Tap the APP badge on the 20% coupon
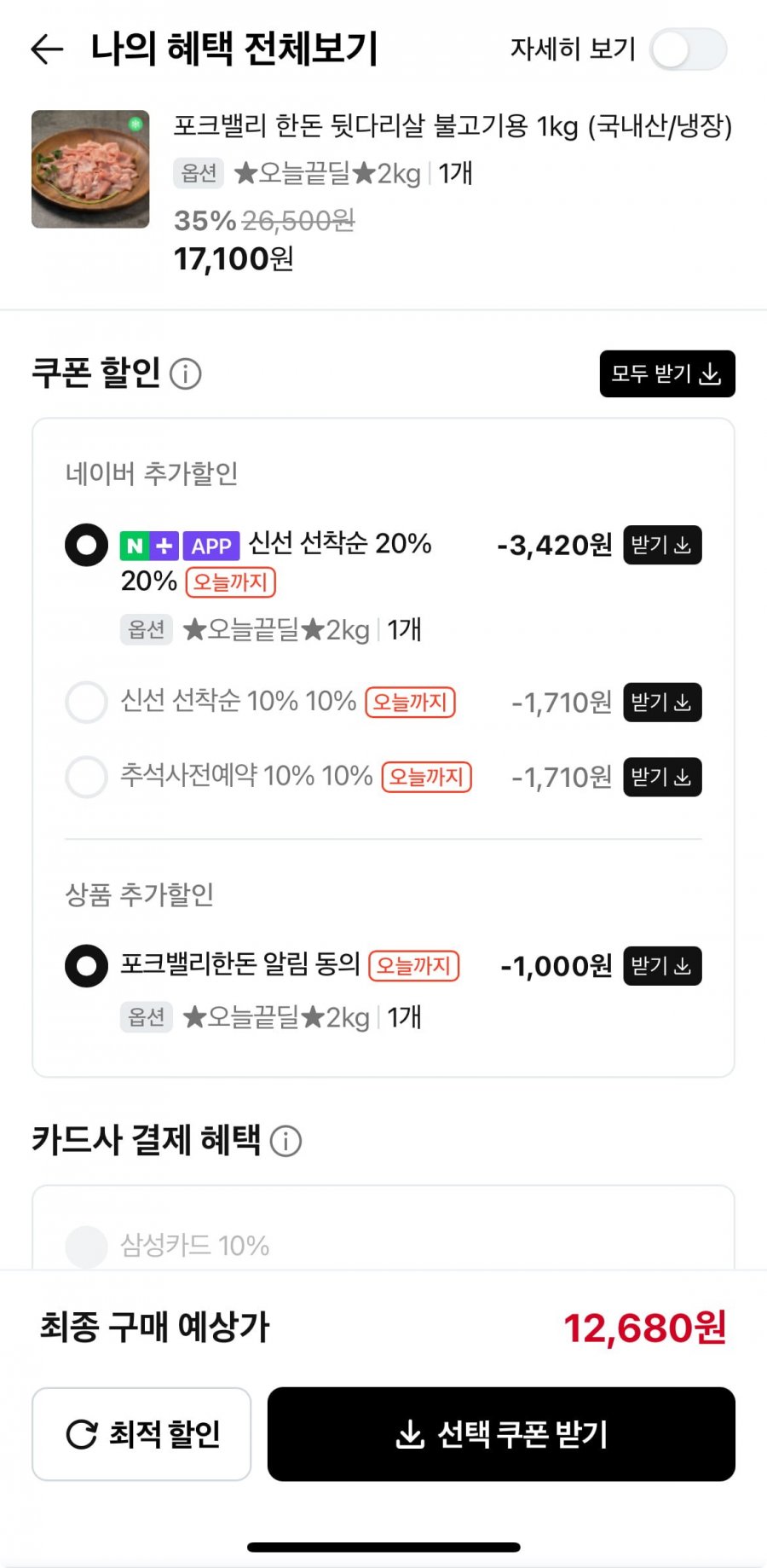This screenshot has height=1568, width=767. pos(210,546)
